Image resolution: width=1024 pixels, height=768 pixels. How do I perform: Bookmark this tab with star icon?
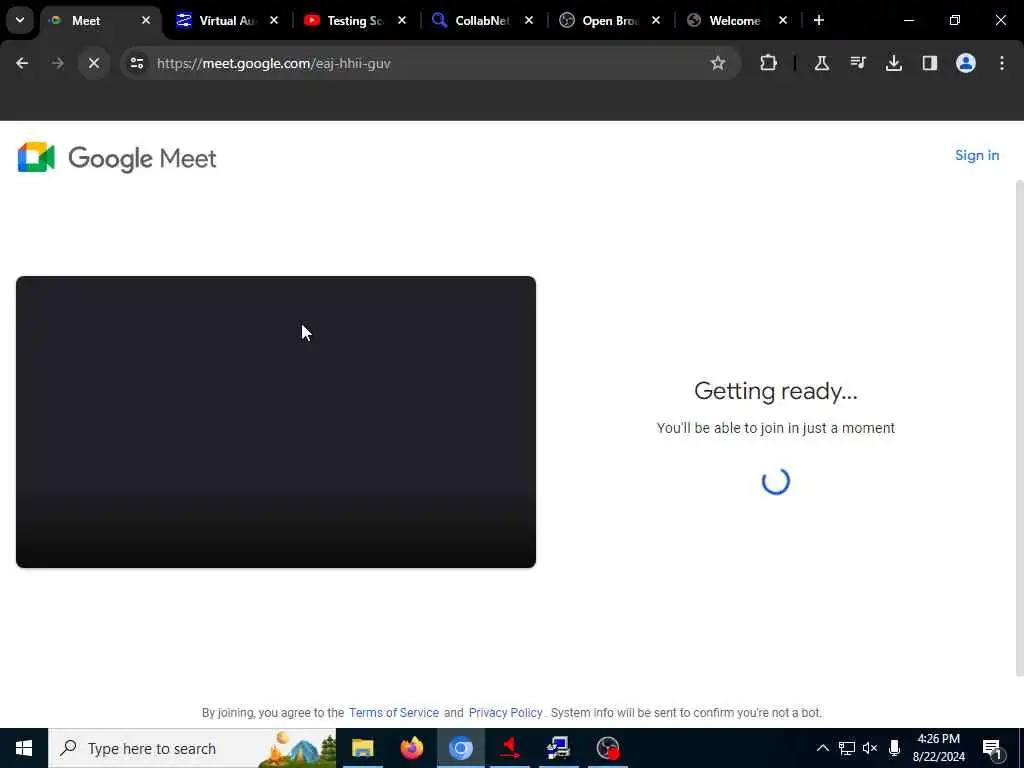tap(718, 63)
